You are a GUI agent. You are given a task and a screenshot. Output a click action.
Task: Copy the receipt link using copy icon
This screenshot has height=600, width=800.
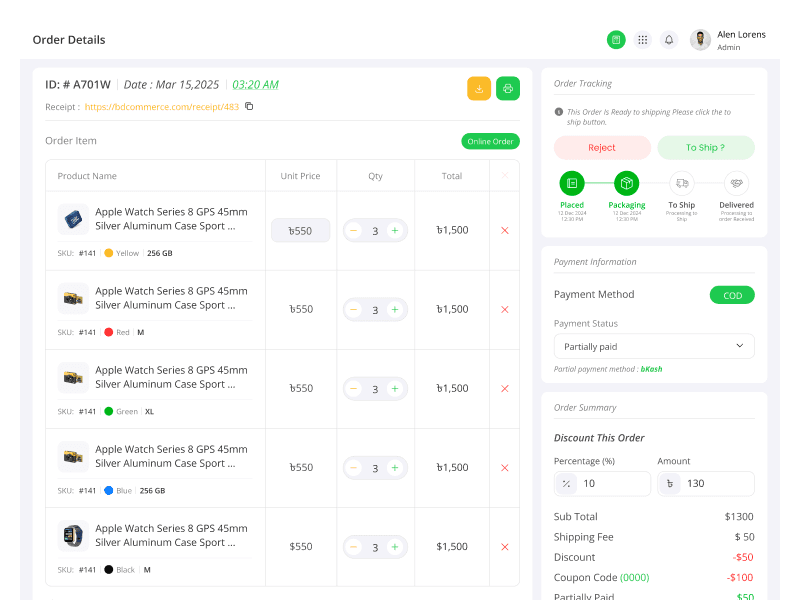[249, 106]
